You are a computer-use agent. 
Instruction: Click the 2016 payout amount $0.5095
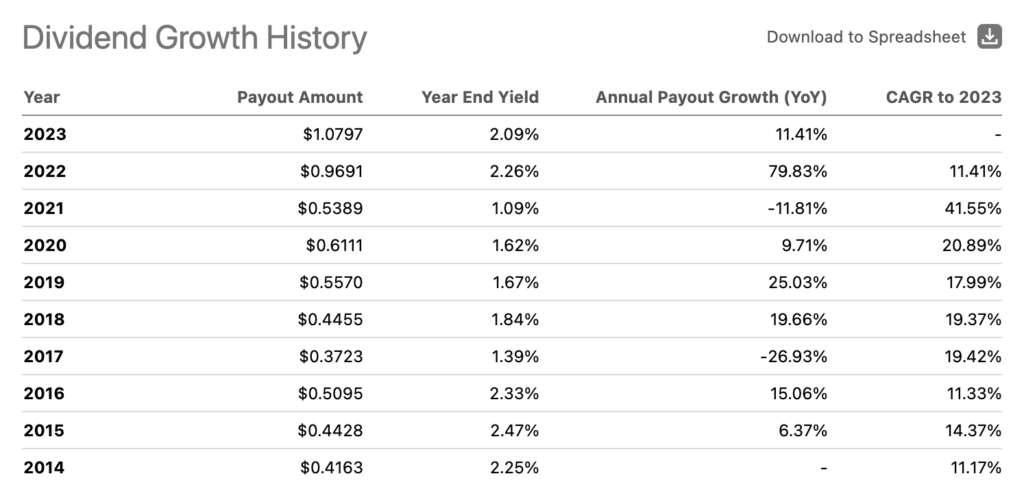330,393
